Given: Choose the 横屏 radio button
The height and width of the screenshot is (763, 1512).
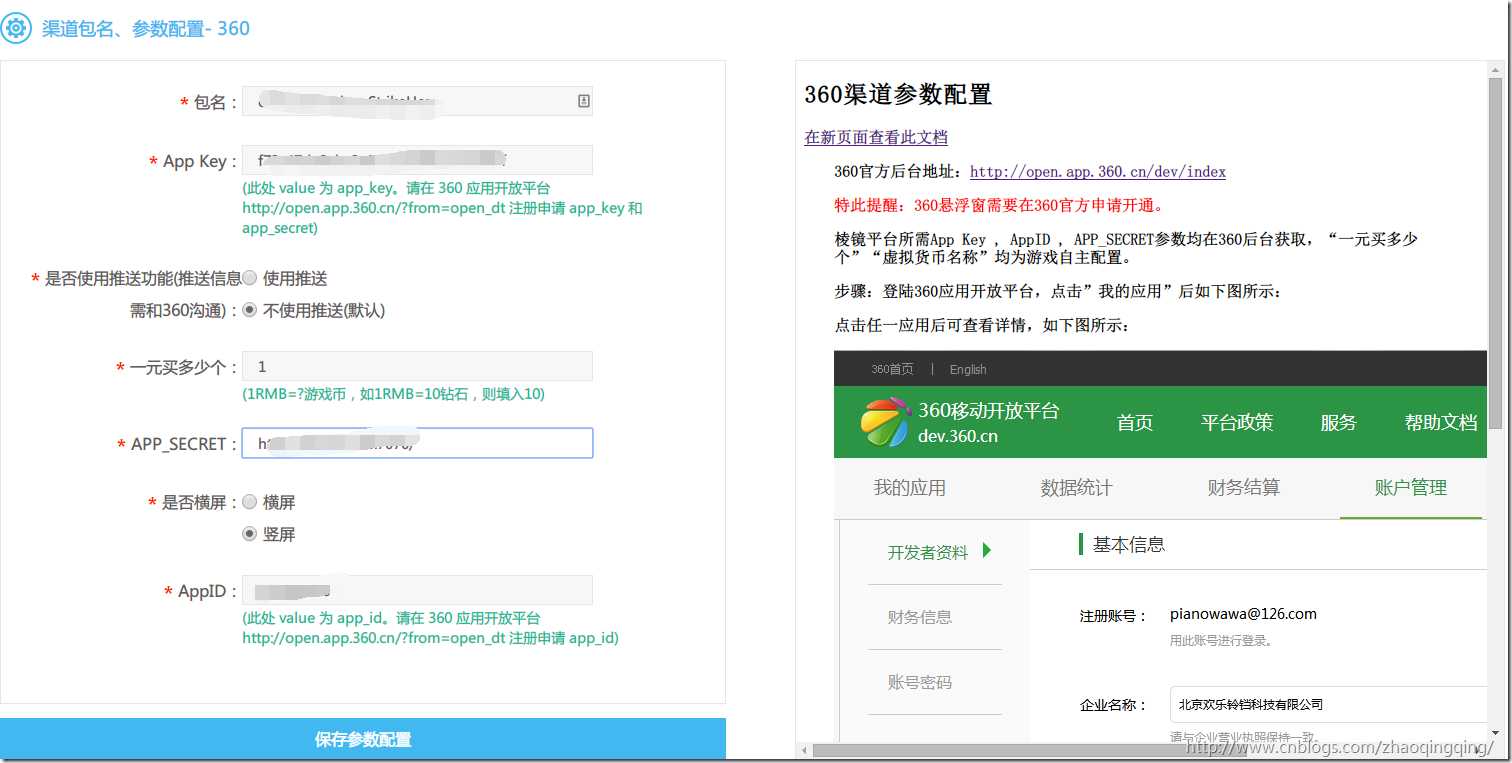Looking at the screenshot, I should click(x=250, y=502).
